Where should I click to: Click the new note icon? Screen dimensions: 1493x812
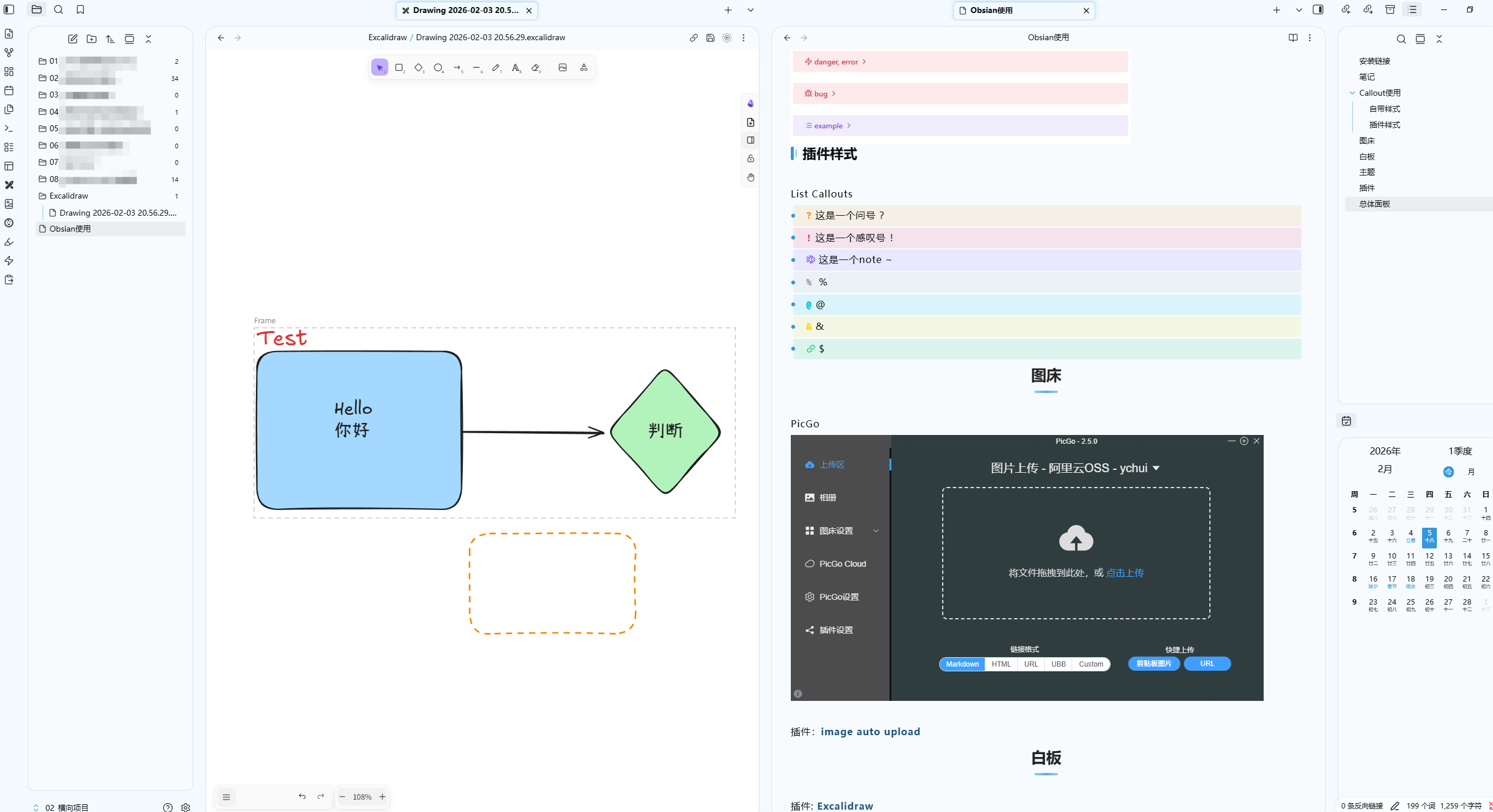click(73, 39)
